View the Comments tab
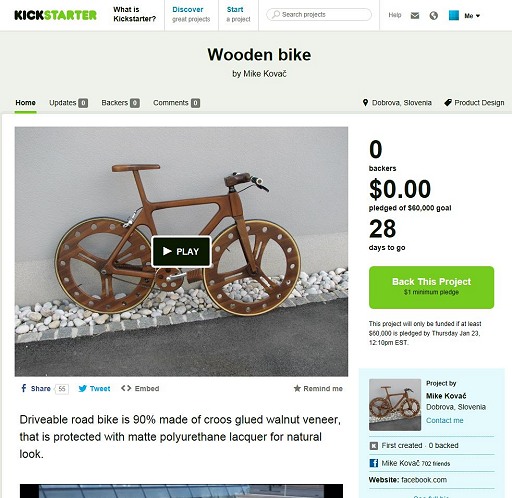The width and height of the screenshot is (512, 498). pyautogui.click(x=176, y=103)
